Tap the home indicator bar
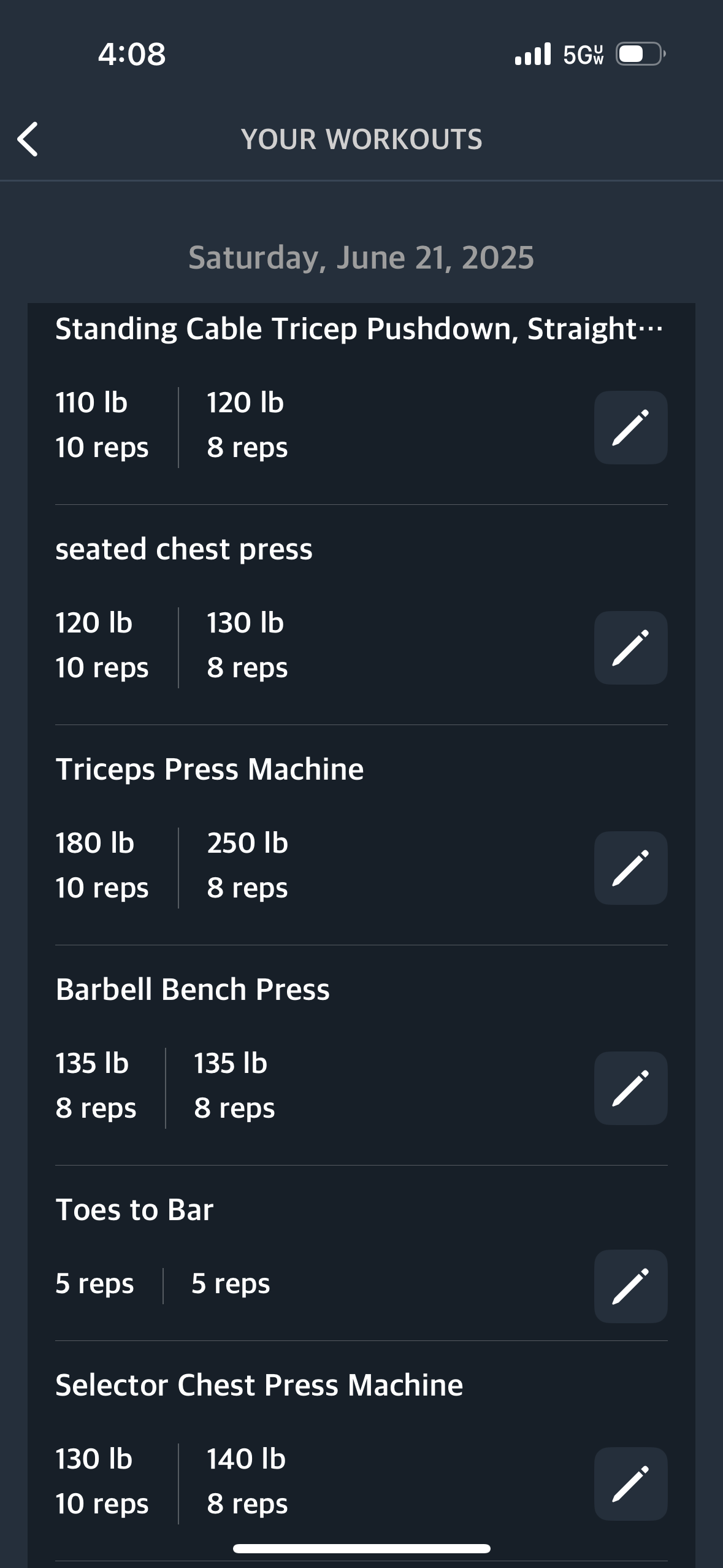The width and height of the screenshot is (723, 1568). 361,1548
